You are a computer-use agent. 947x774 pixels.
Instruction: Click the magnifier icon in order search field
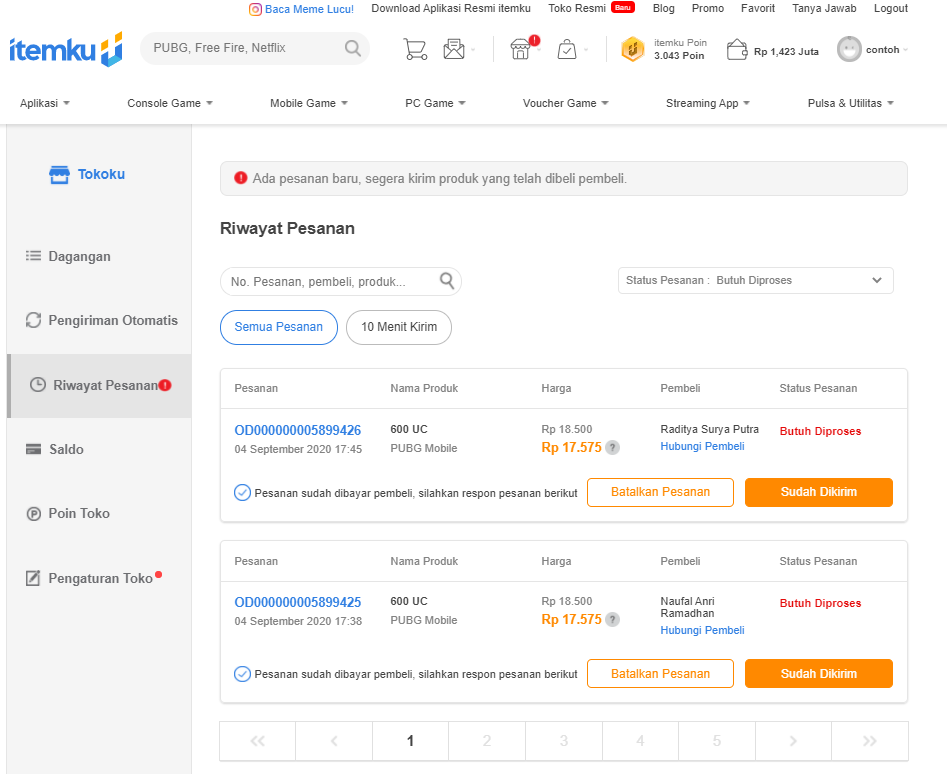pyautogui.click(x=447, y=281)
